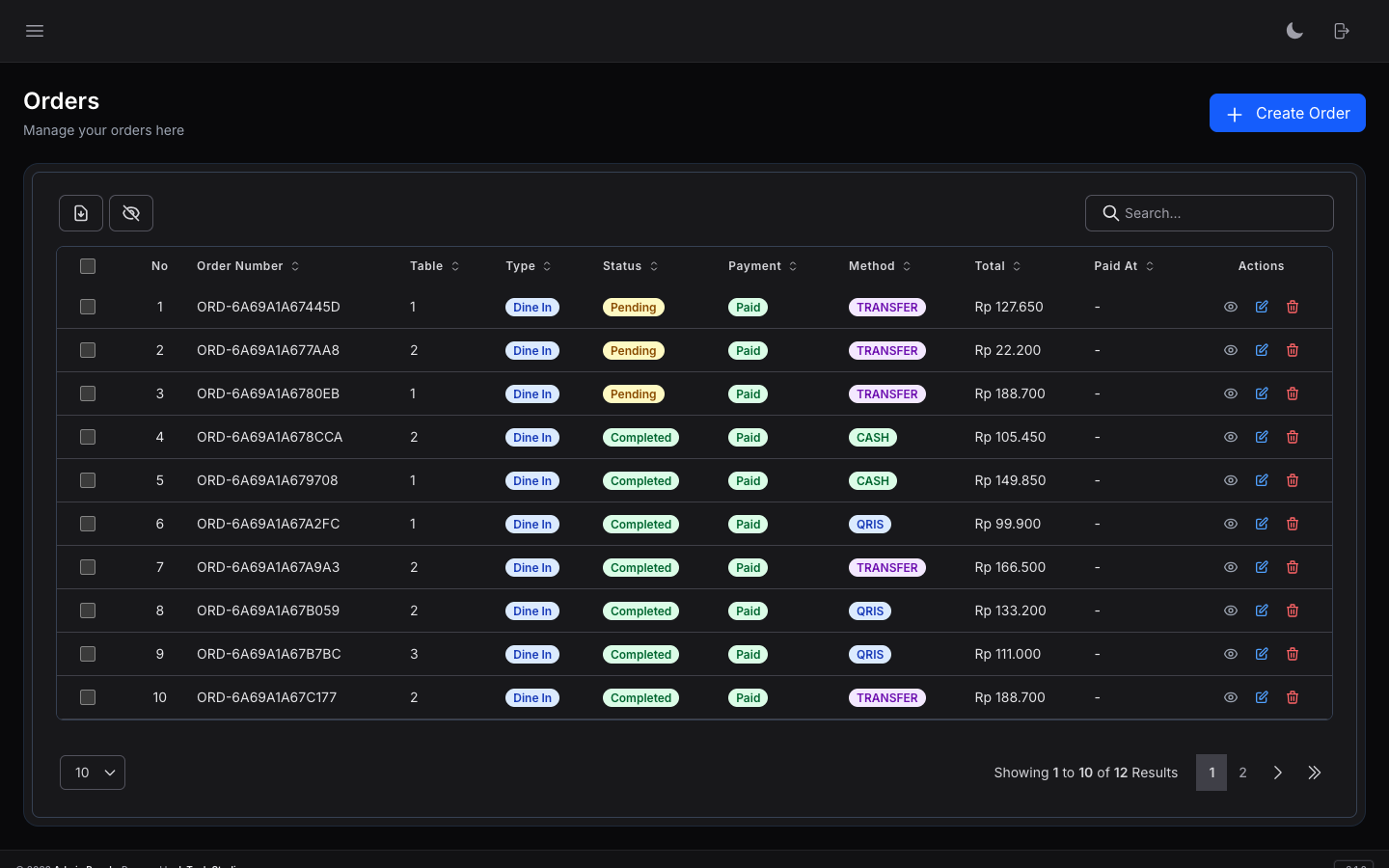View order ORD-6A69A1A679708 details
1389x868 pixels.
1231,480
